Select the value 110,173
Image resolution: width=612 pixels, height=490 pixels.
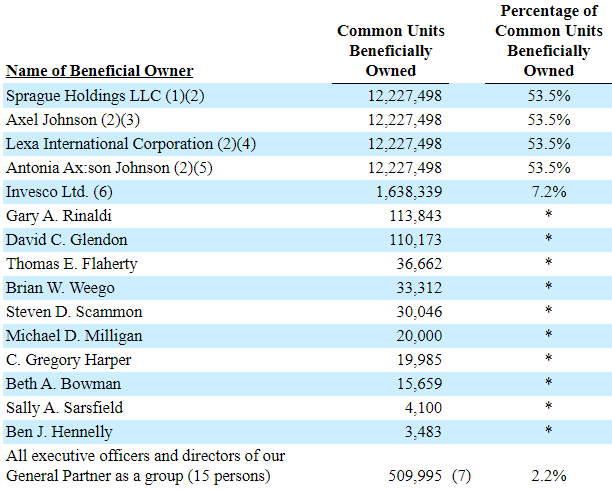[415, 240]
